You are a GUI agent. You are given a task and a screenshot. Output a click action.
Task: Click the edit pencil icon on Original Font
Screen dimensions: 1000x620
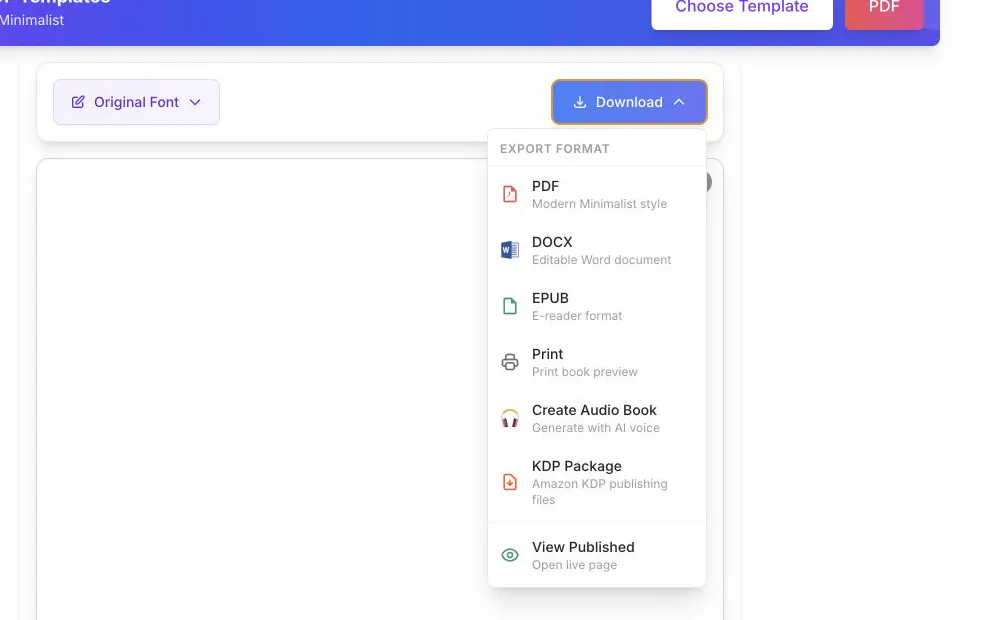[x=78, y=102]
